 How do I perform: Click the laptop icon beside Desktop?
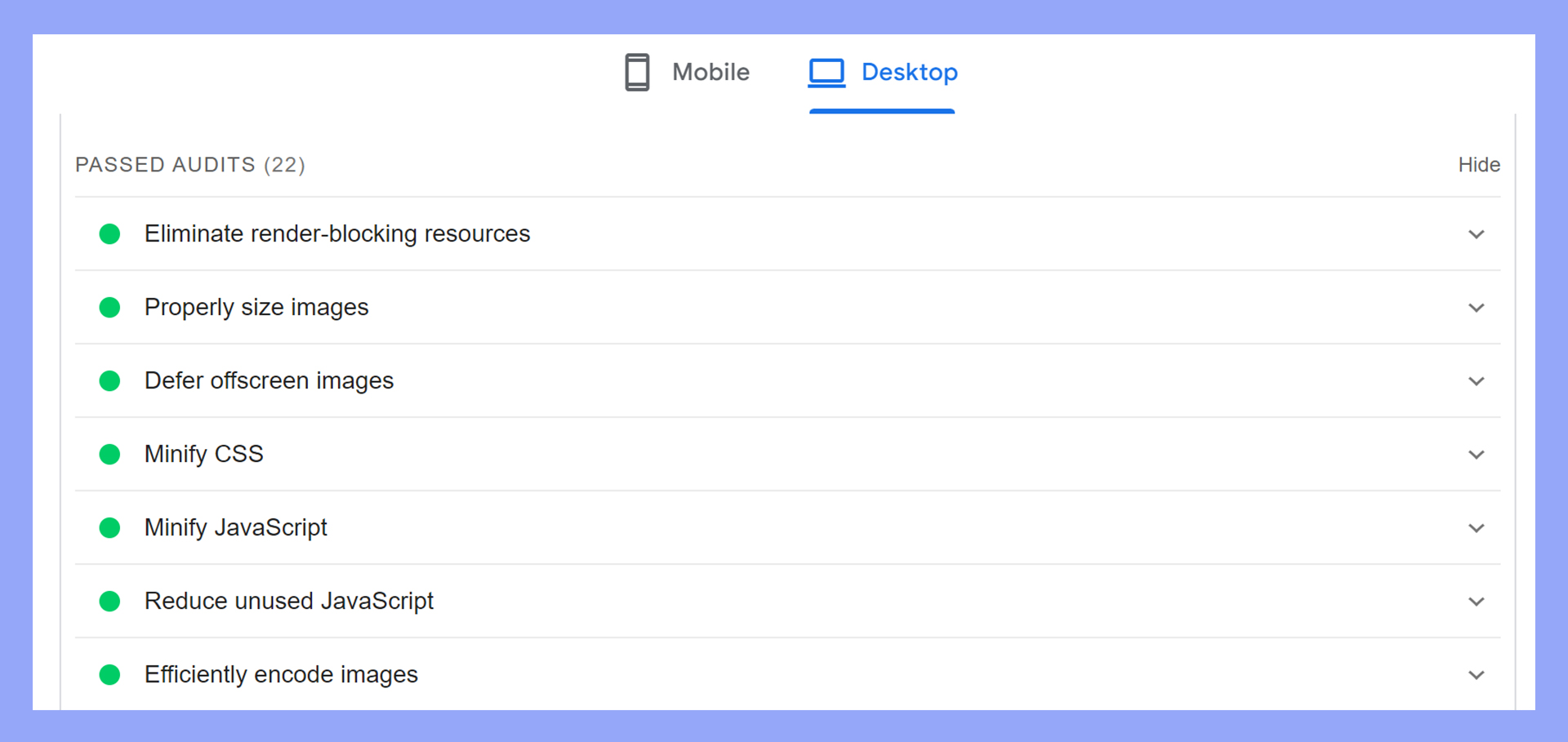tap(826, 72)
